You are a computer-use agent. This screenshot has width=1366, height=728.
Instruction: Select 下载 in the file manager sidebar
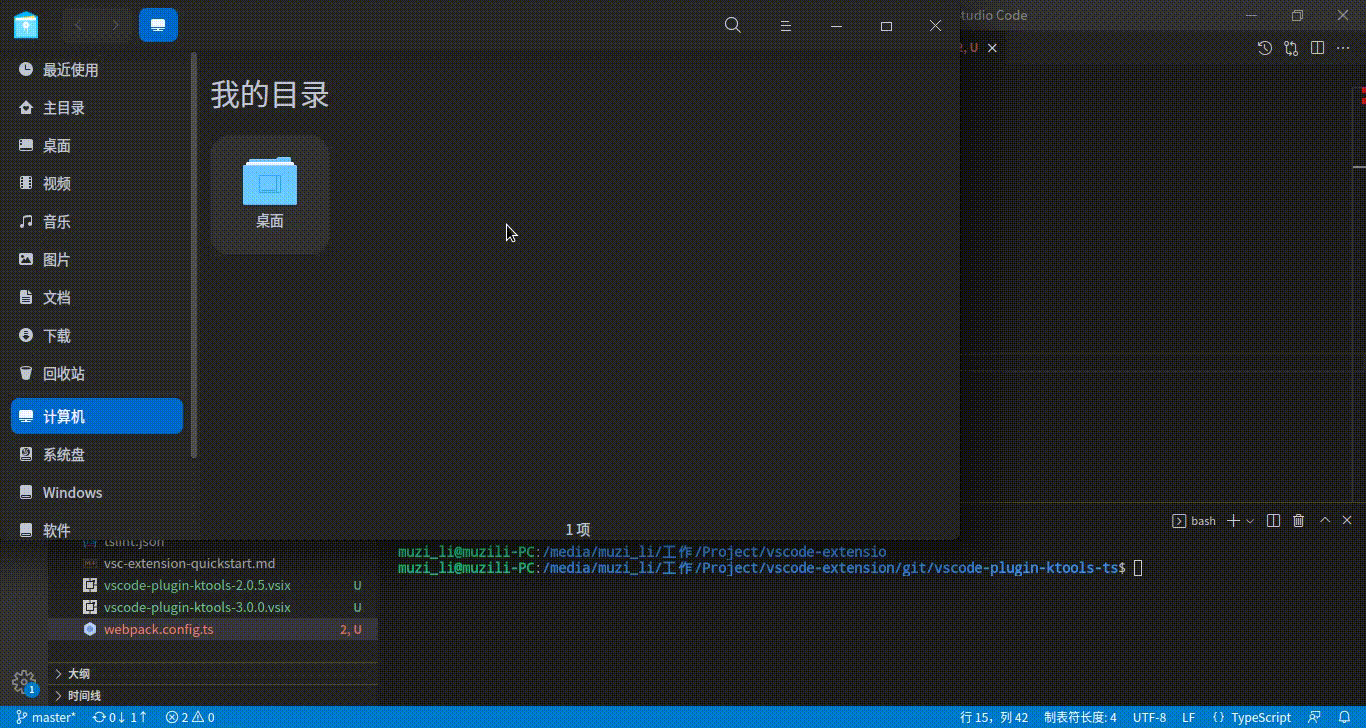56,335
